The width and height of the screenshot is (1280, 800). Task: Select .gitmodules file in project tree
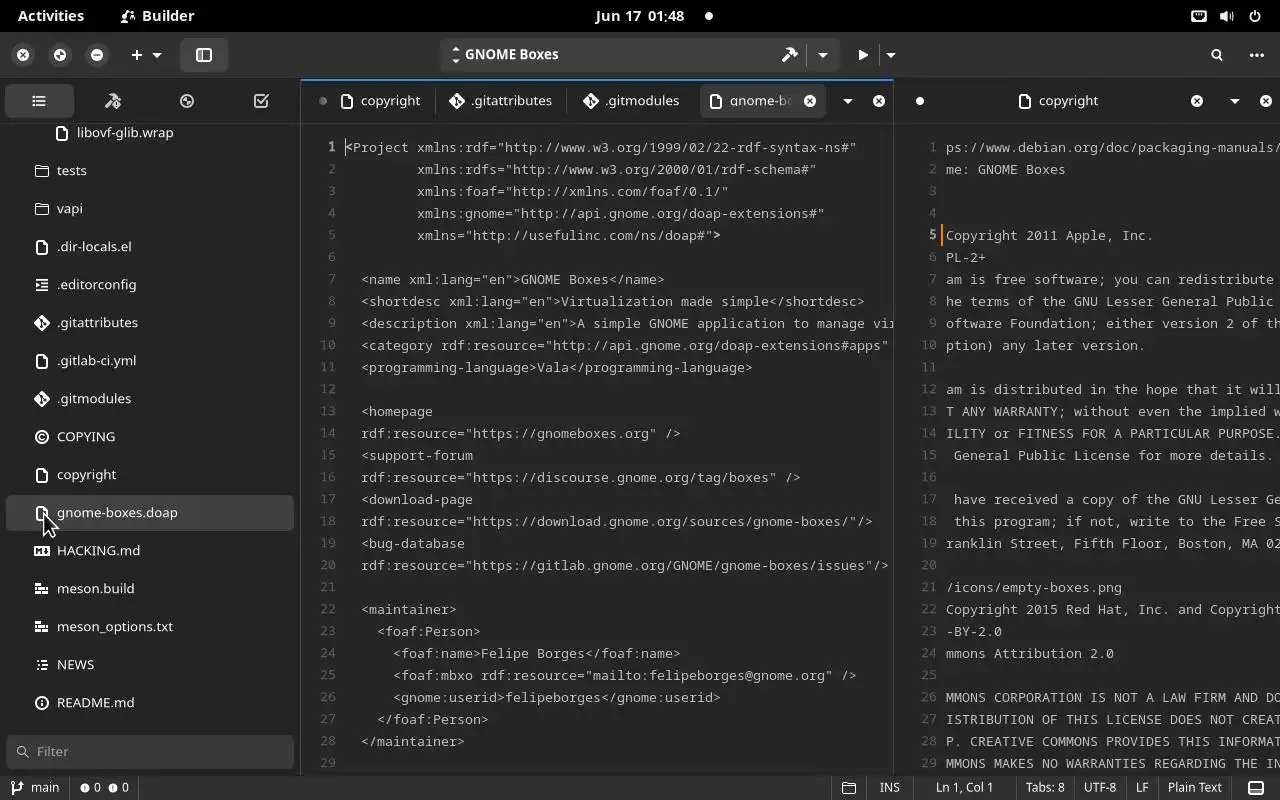pyautogui.click(x=150, y=399)
